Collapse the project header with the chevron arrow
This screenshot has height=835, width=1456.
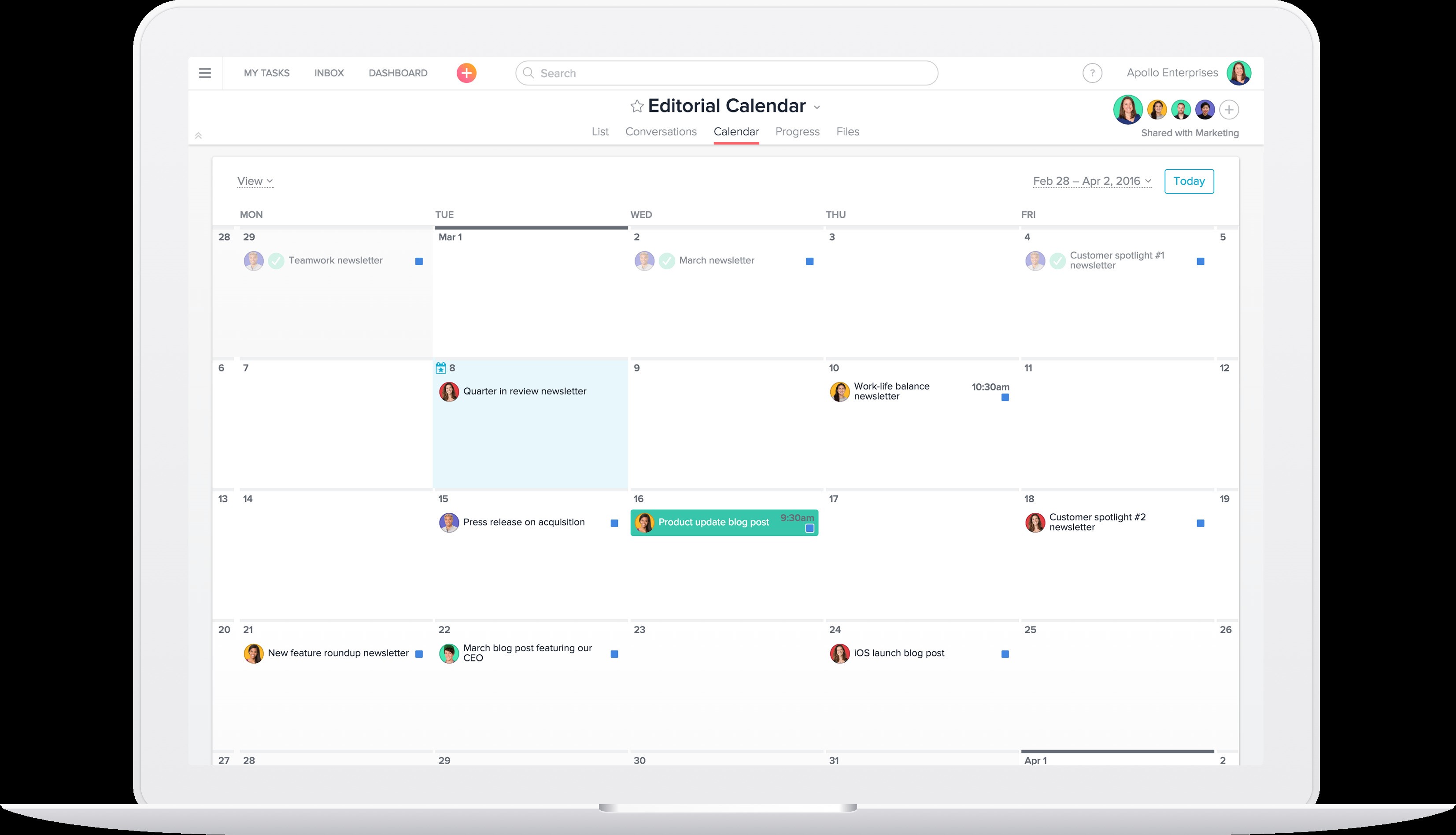click(199, 135)
